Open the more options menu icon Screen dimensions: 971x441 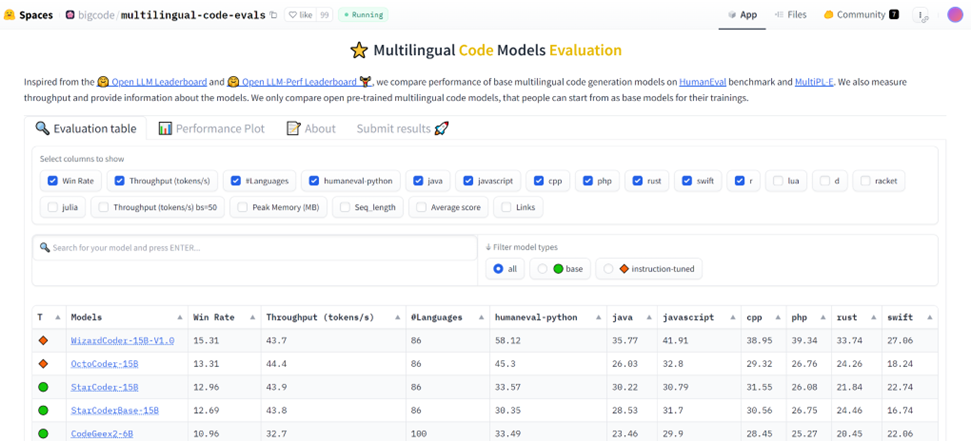(x=920, y=15)
